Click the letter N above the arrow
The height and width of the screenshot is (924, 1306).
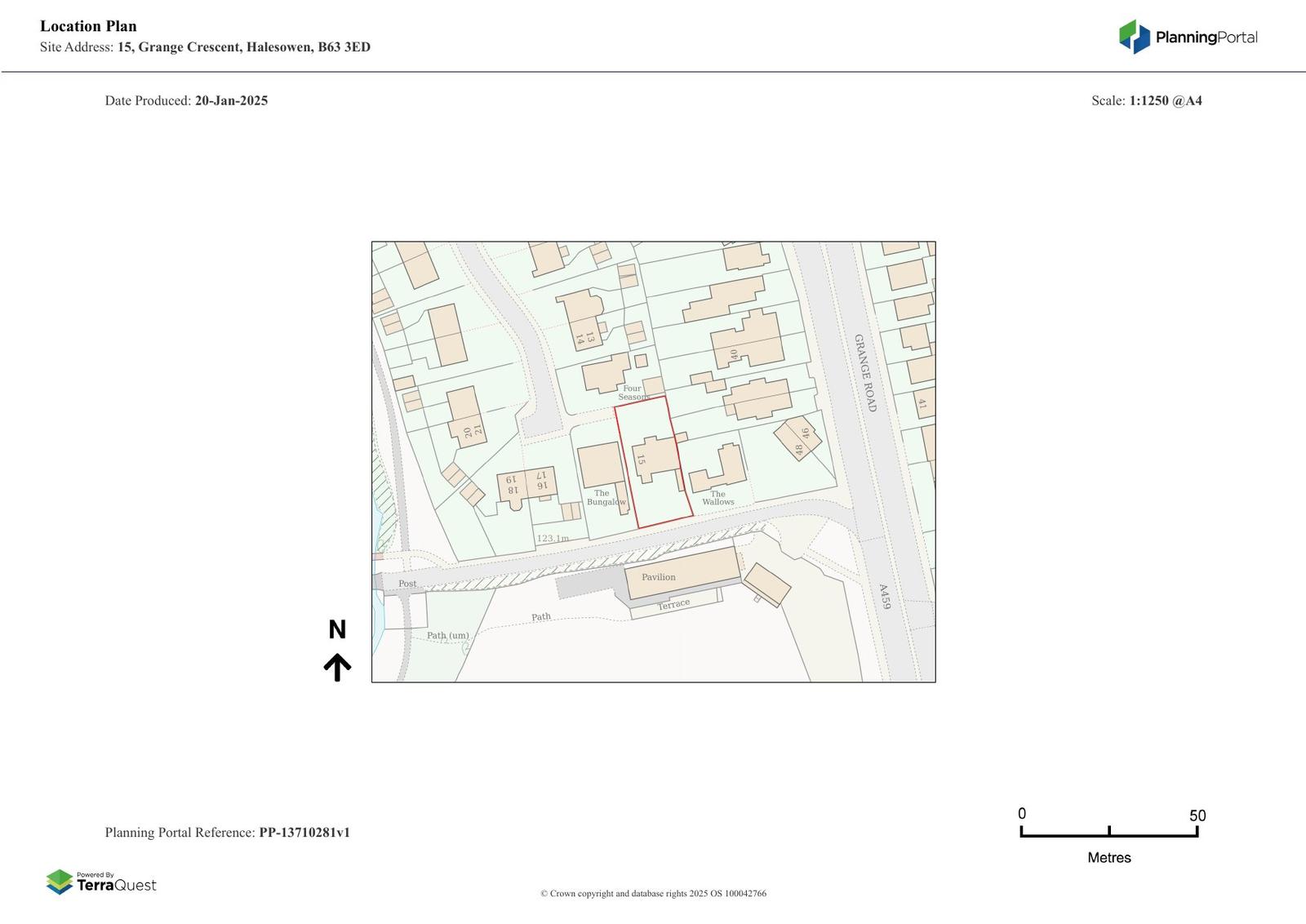pyautogui.click(x=337, y=629)
